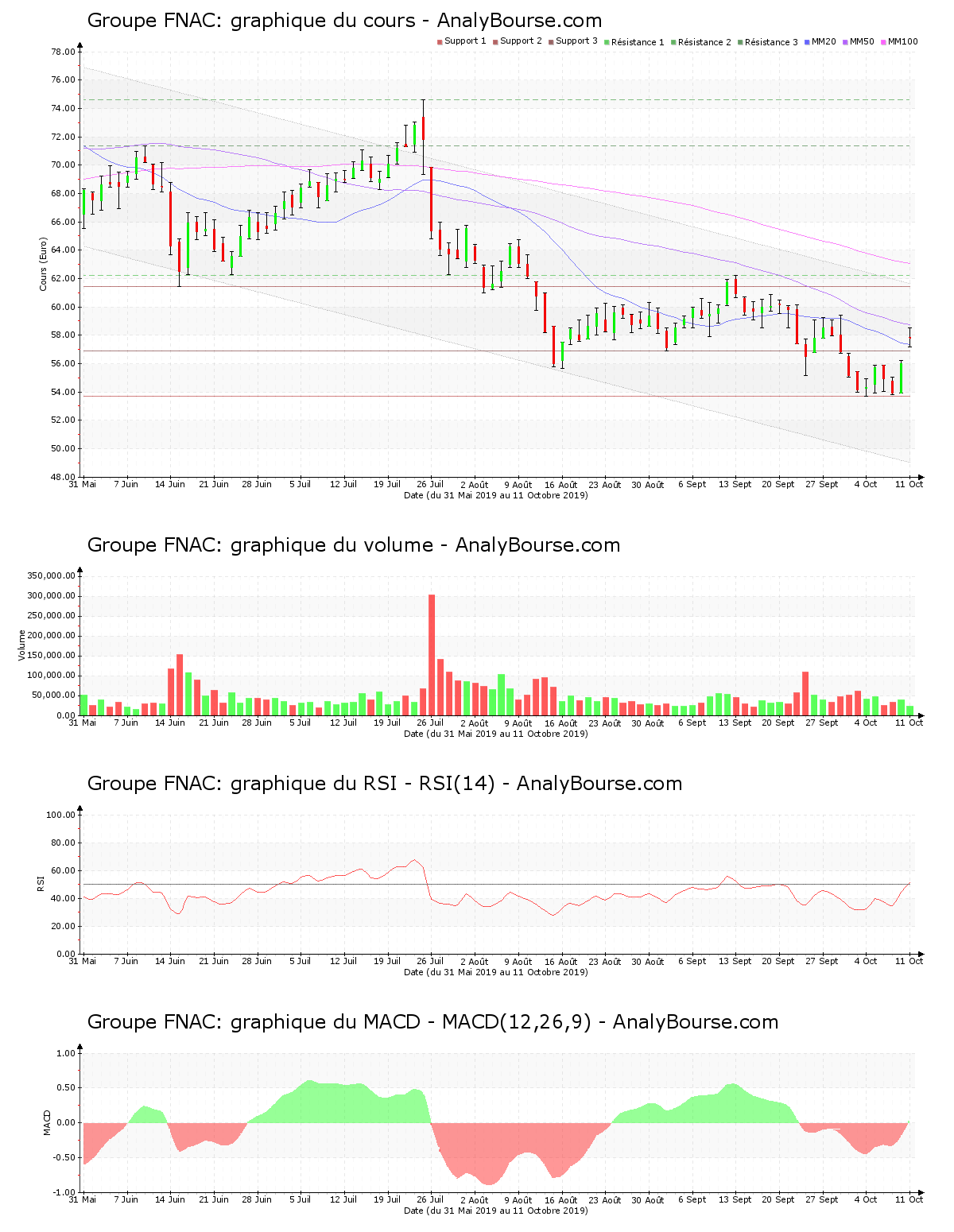Select the Support 2 legend label
954x1232 pixels.
(521, 41)
